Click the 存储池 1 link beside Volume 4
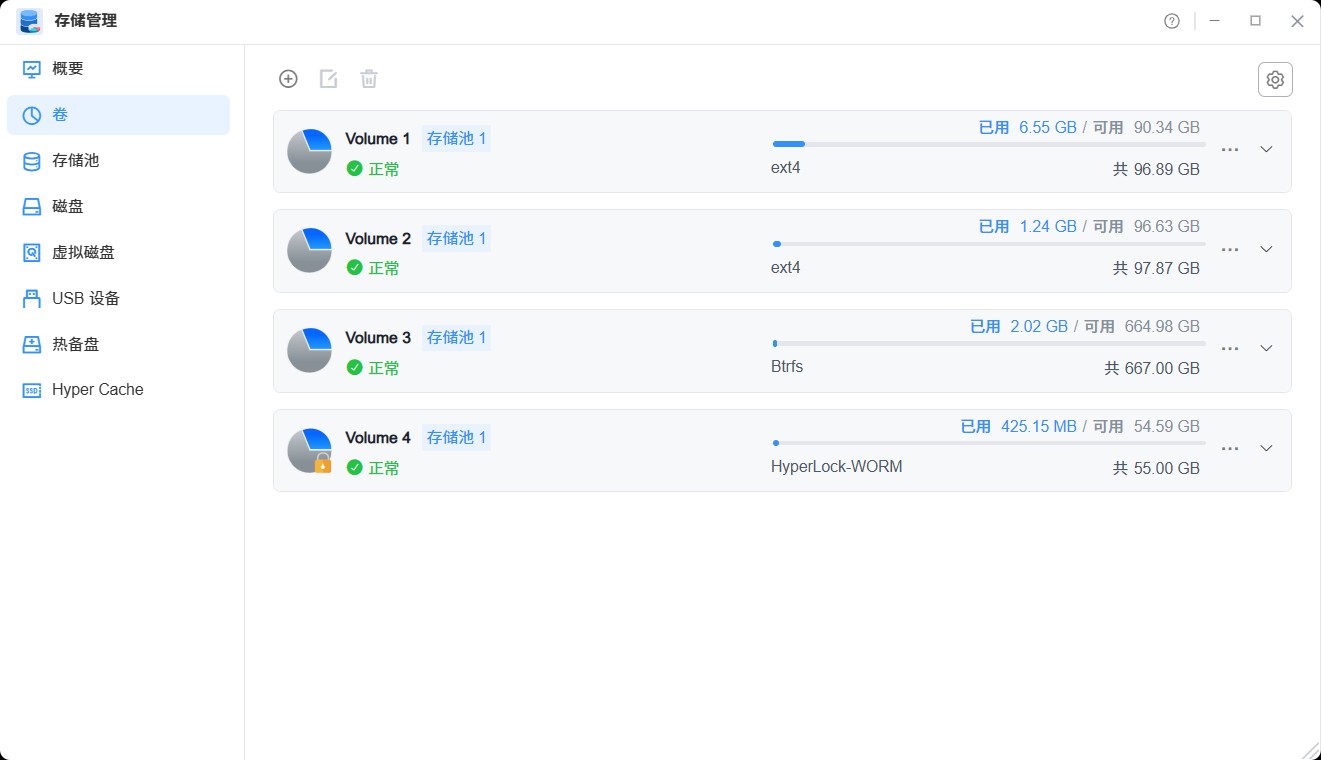This screenshot has height=760, width=1321. (456, 437)
